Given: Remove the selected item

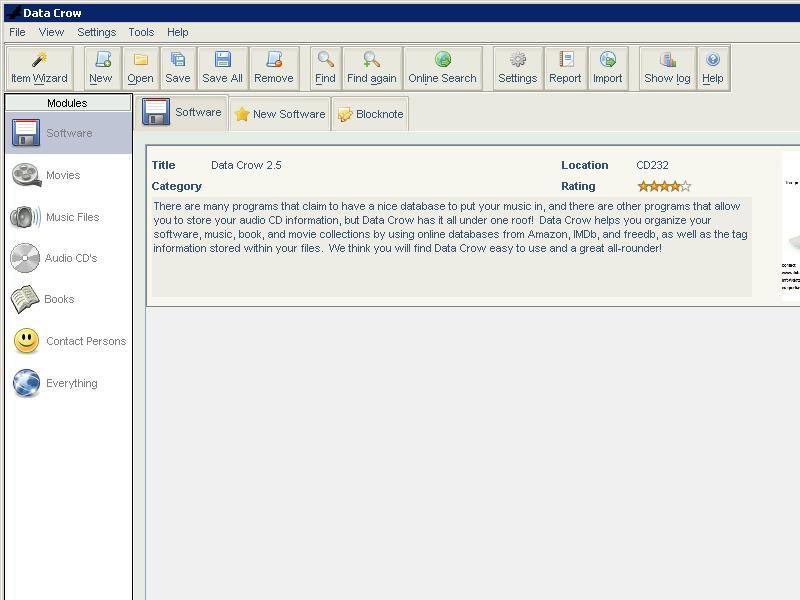Looking at the screenshot, I should pyautogui.click(x=274, y=68).
